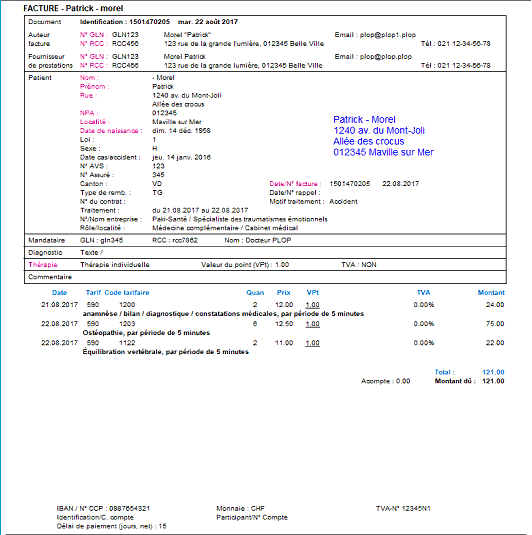The height and width of the screenshot is (535, 532).
Task: Click the Fournisseur name 'Morel Patrick'
Action: [x=185, y=57]
